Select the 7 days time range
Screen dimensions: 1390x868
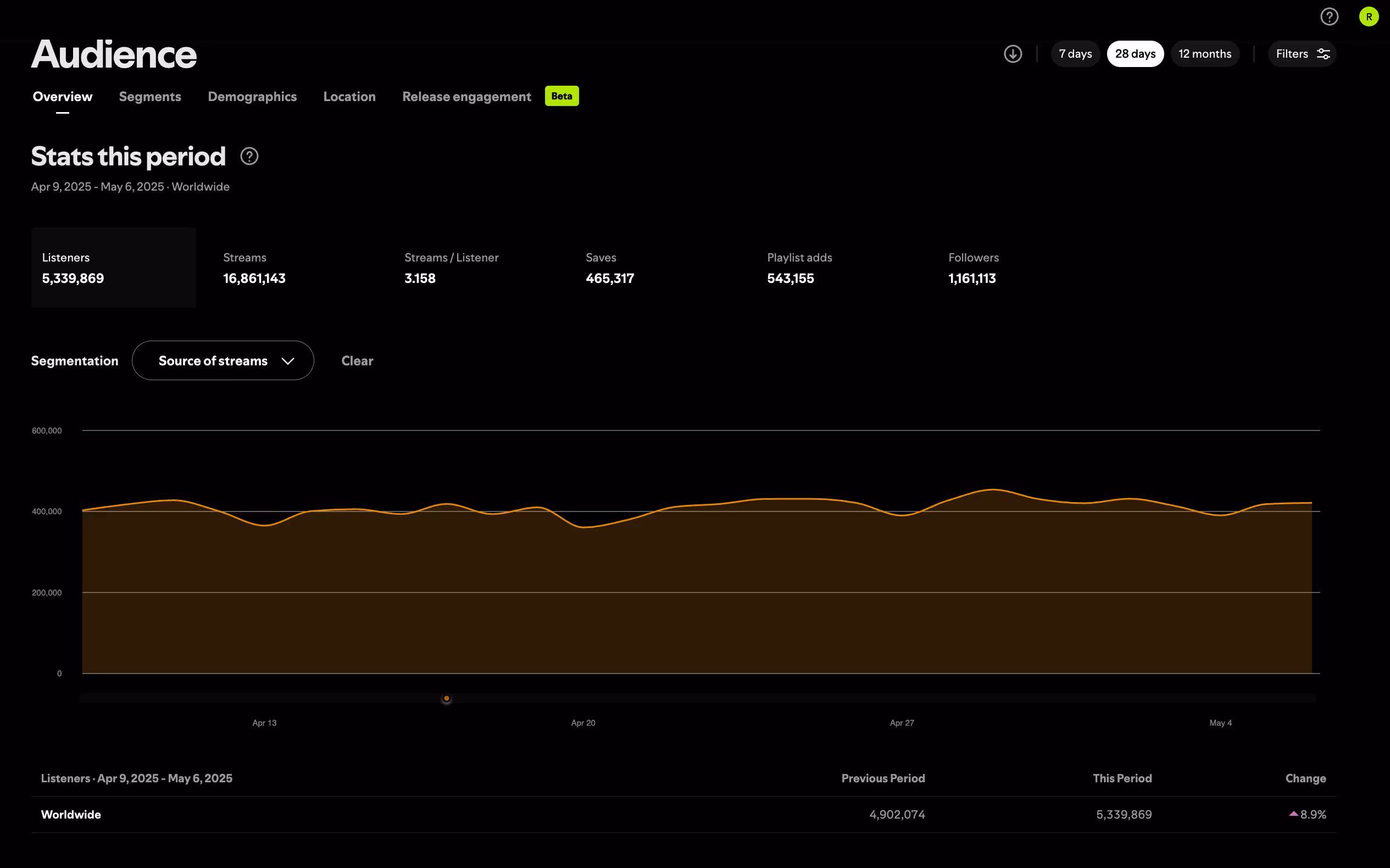tap(1075, 54)
